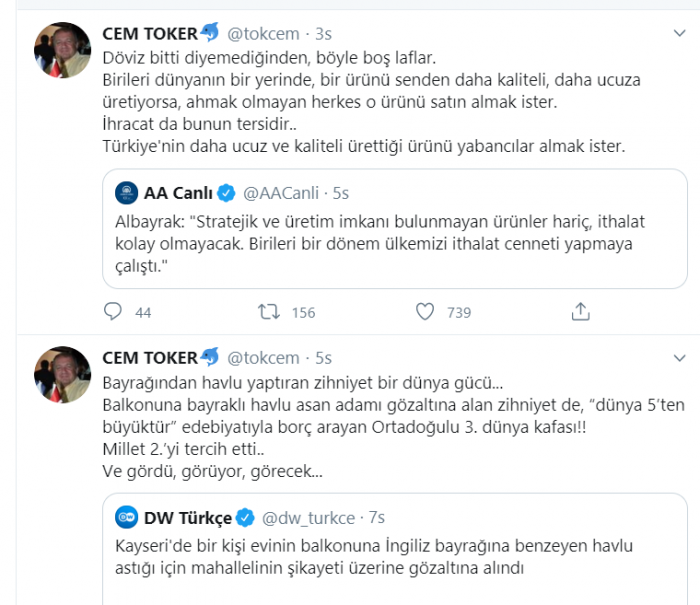
Task: Open AA Canlı account name link
Action: point(176,191)
